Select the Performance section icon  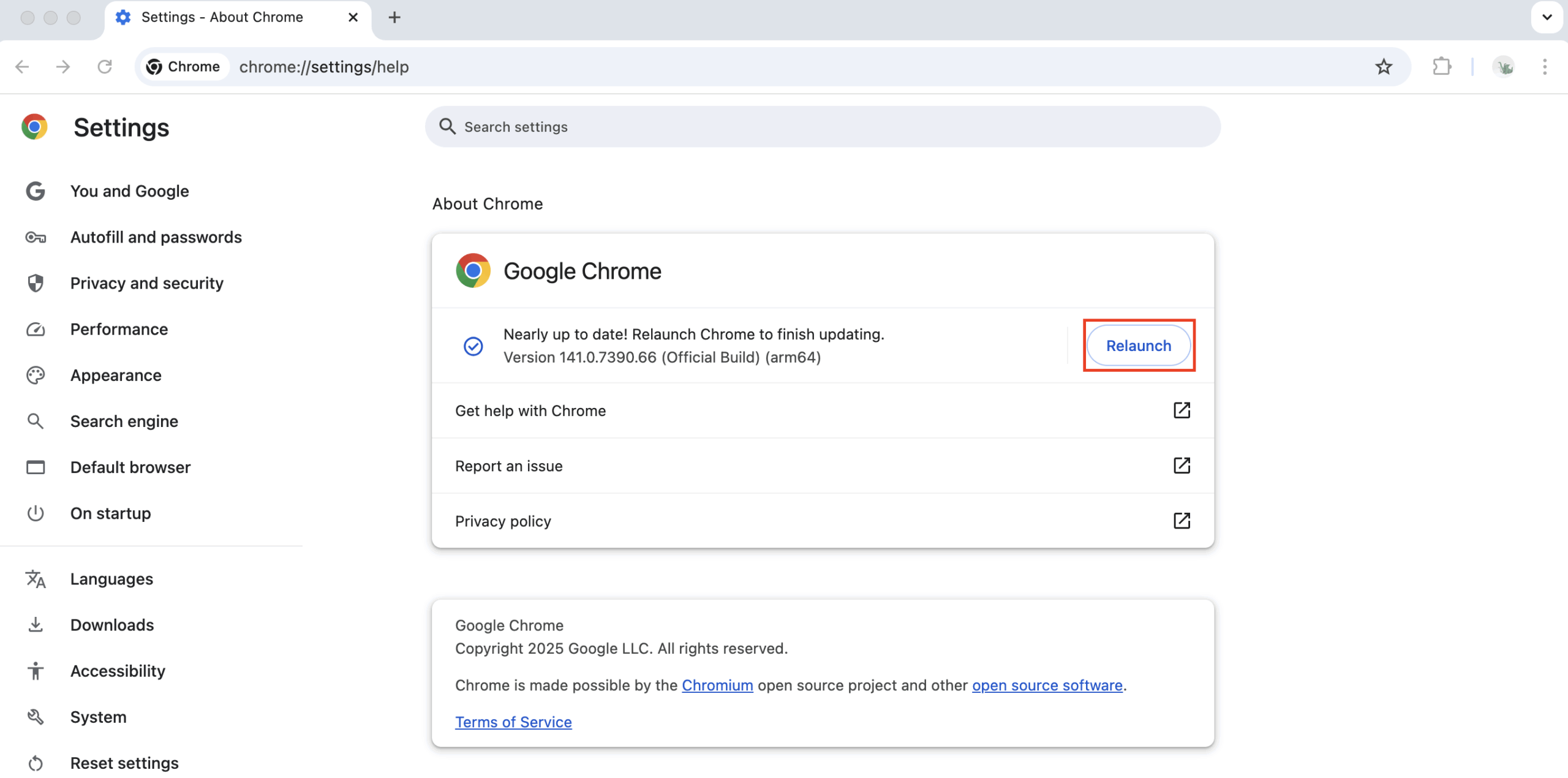[35, 329]
